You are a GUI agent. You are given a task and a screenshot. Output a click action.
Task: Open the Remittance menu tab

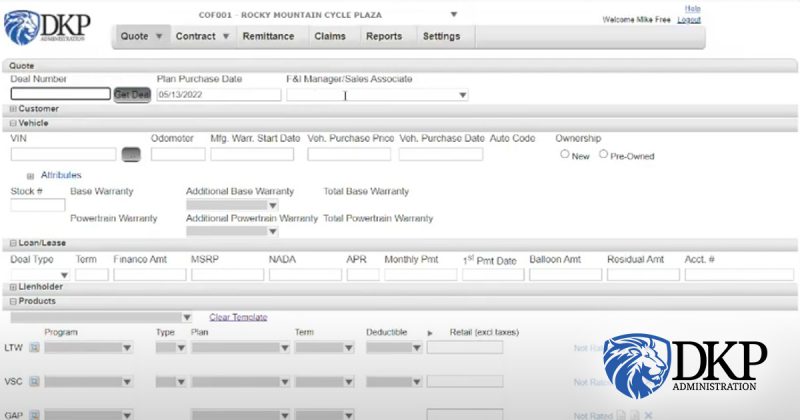coord(268,37)
